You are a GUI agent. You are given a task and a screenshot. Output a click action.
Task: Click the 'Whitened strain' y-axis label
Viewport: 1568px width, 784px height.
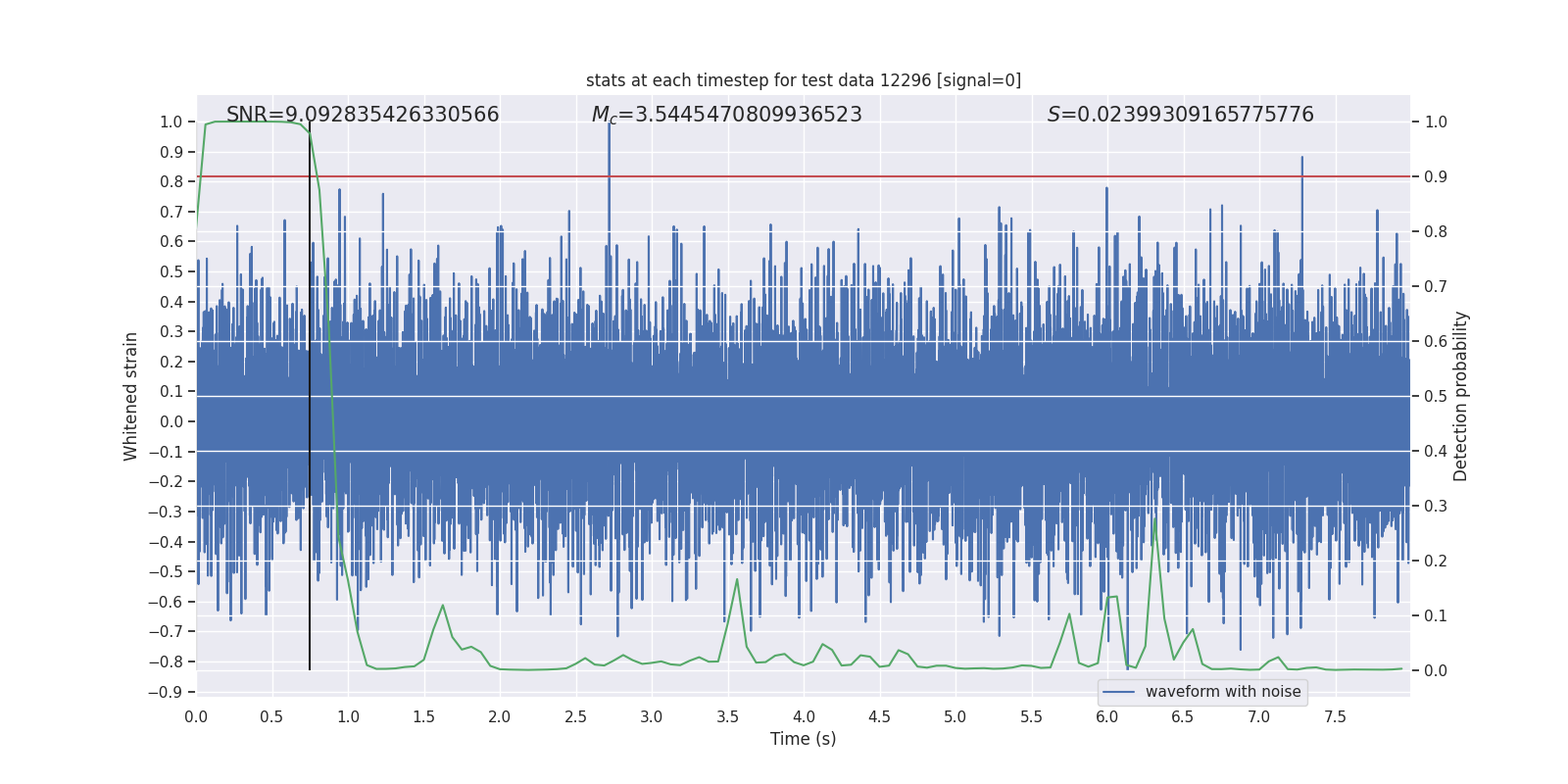(130, 396)
